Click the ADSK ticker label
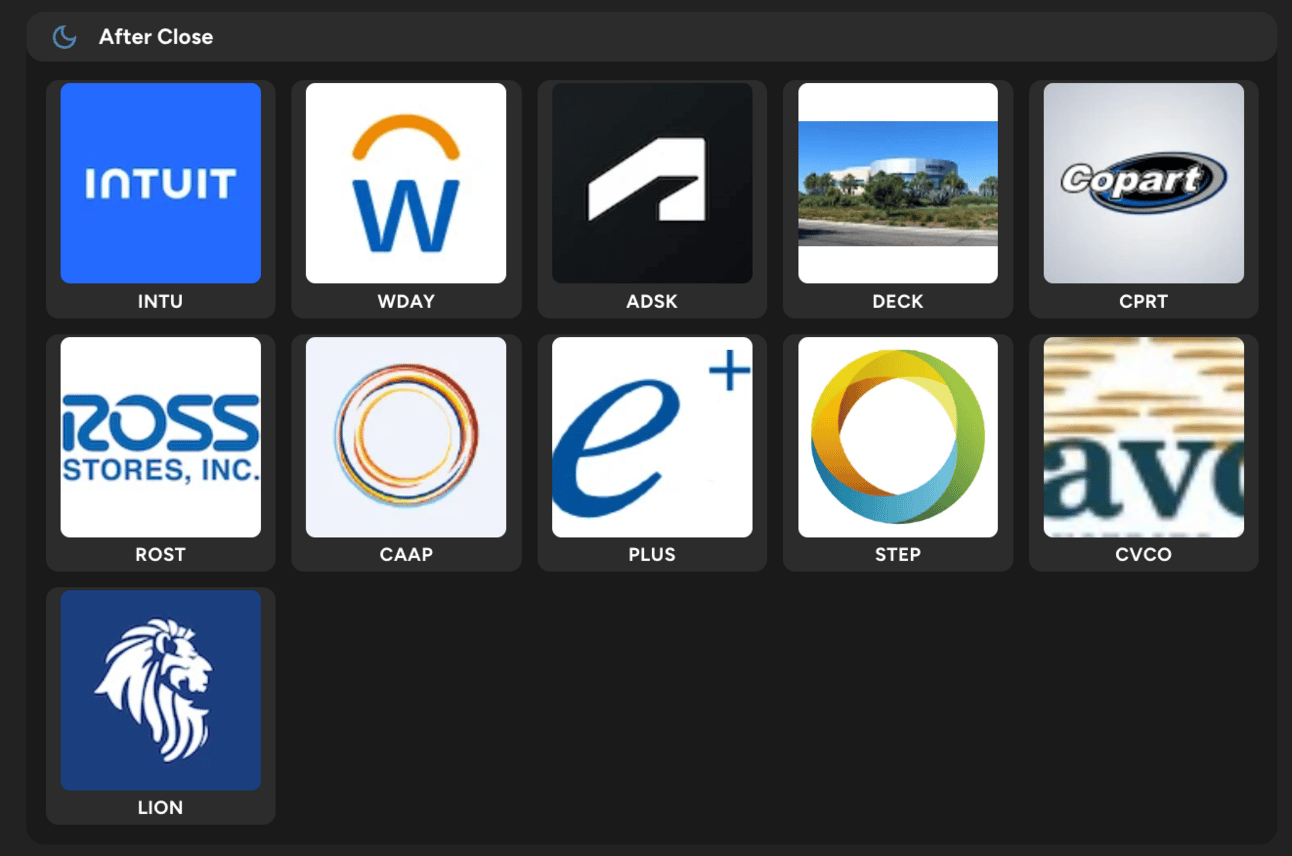 pyautogui.click(x=652, y=301)
